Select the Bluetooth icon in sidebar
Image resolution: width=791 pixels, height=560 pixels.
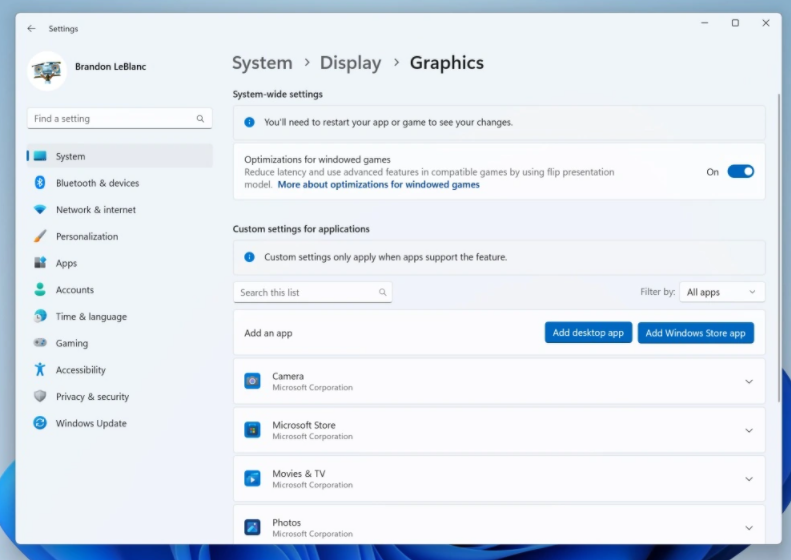point(40,183)
